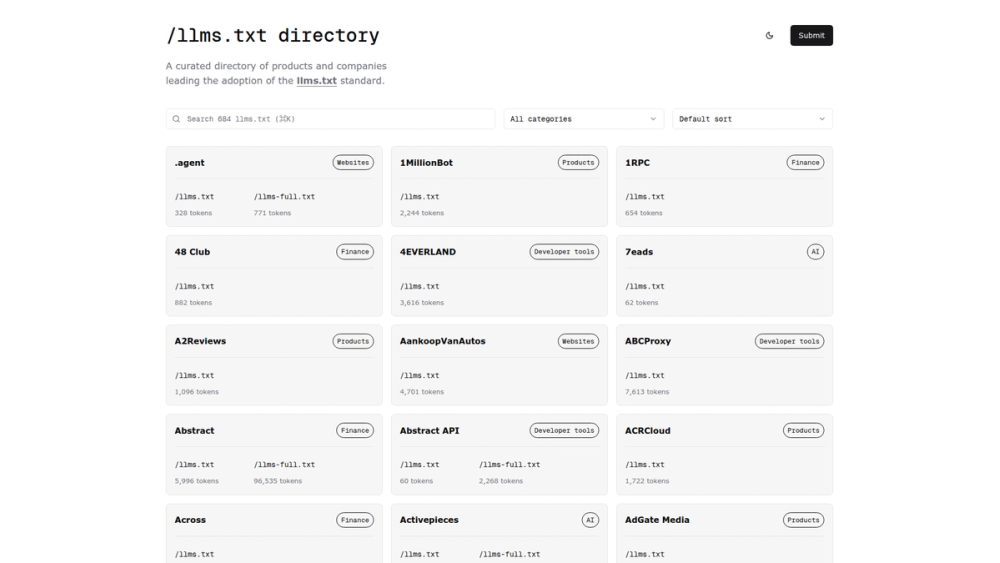This screenshot has height=563, width=1000.
Task: Click the Finance tag on the 1RPC card
Action: pyautogui.click(x=805, y=163)
